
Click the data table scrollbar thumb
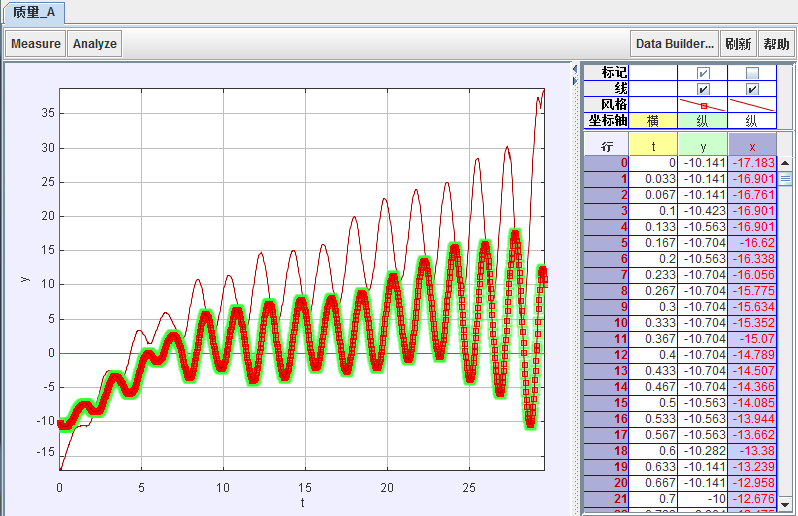click(x=785, y=178)
